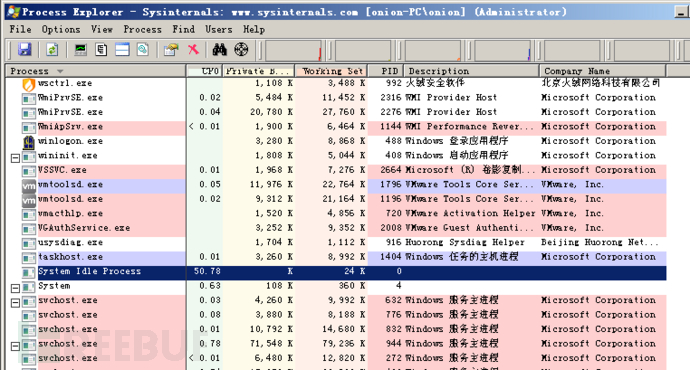
Task: Sort by the PID column header
Action: click(x=386, y=71)
